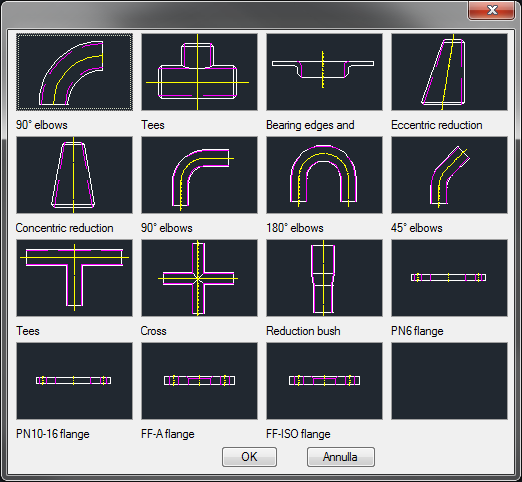Screen dimensions: 522x482
Task: Choose the Tees fitting with short branch on top
Action: pyautogui.click(x=199, y=72)
